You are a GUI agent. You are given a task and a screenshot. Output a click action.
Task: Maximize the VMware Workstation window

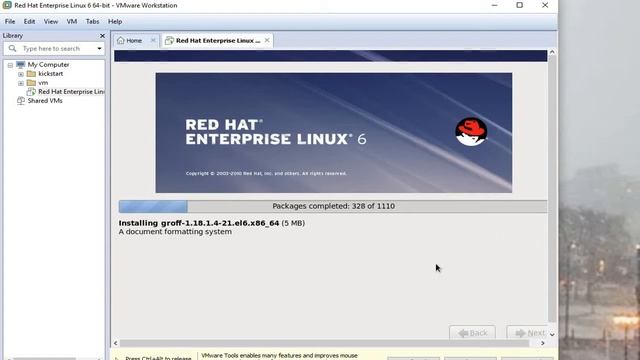(520, 5)
